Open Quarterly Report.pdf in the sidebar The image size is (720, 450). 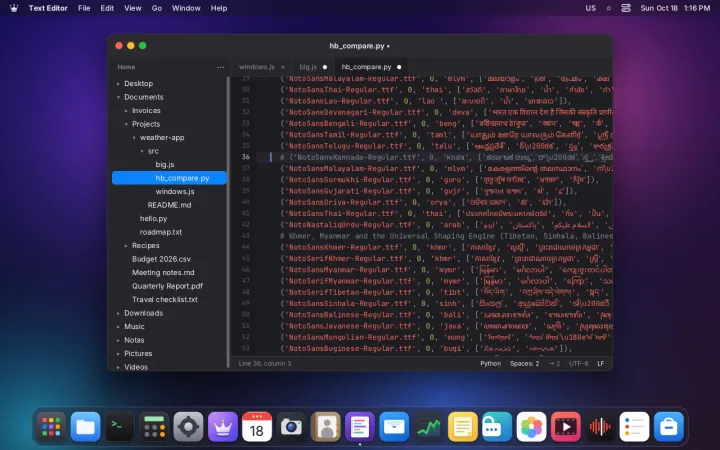point(169,286)
